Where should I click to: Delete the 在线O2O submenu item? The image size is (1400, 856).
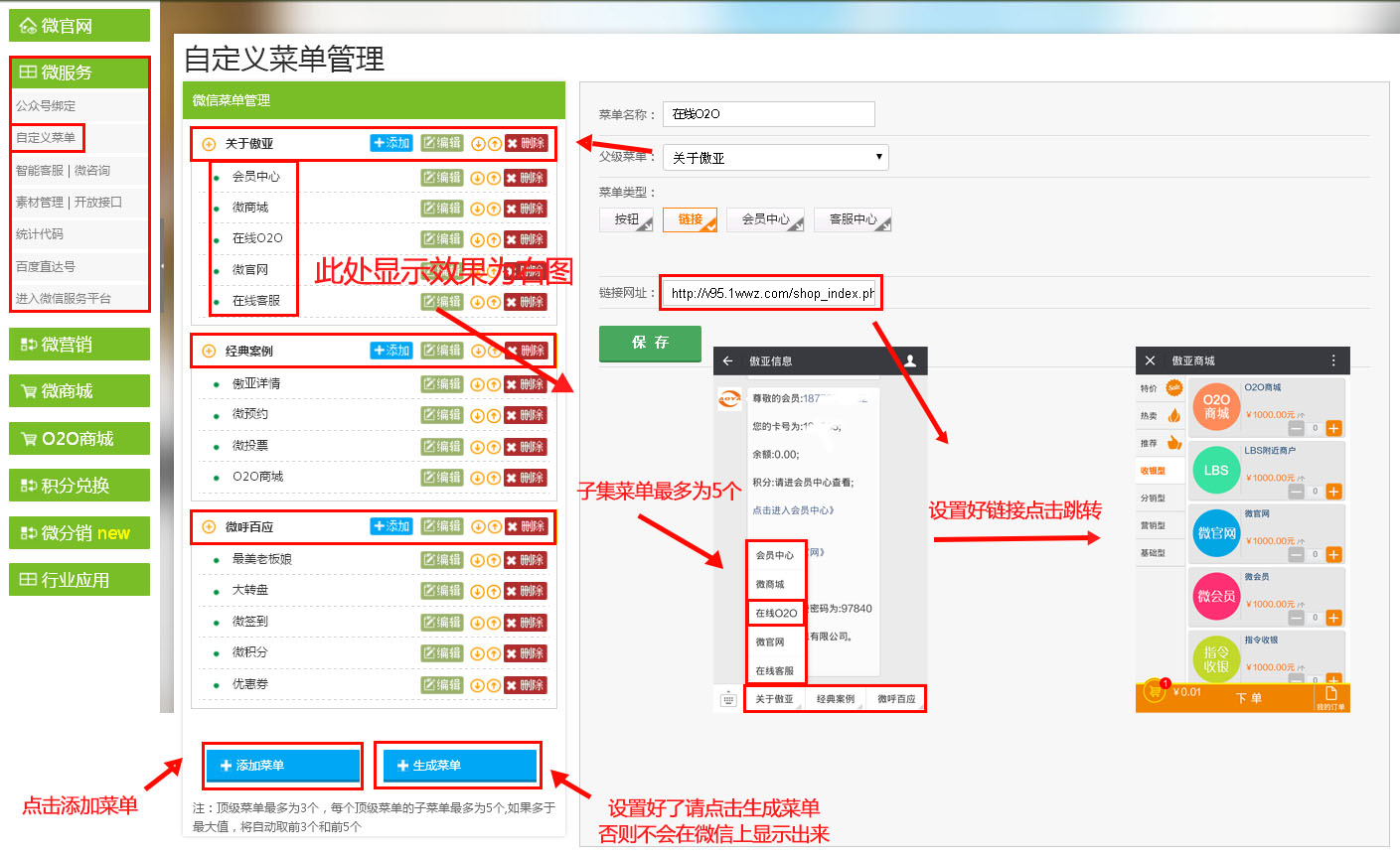tap(526, 239)
